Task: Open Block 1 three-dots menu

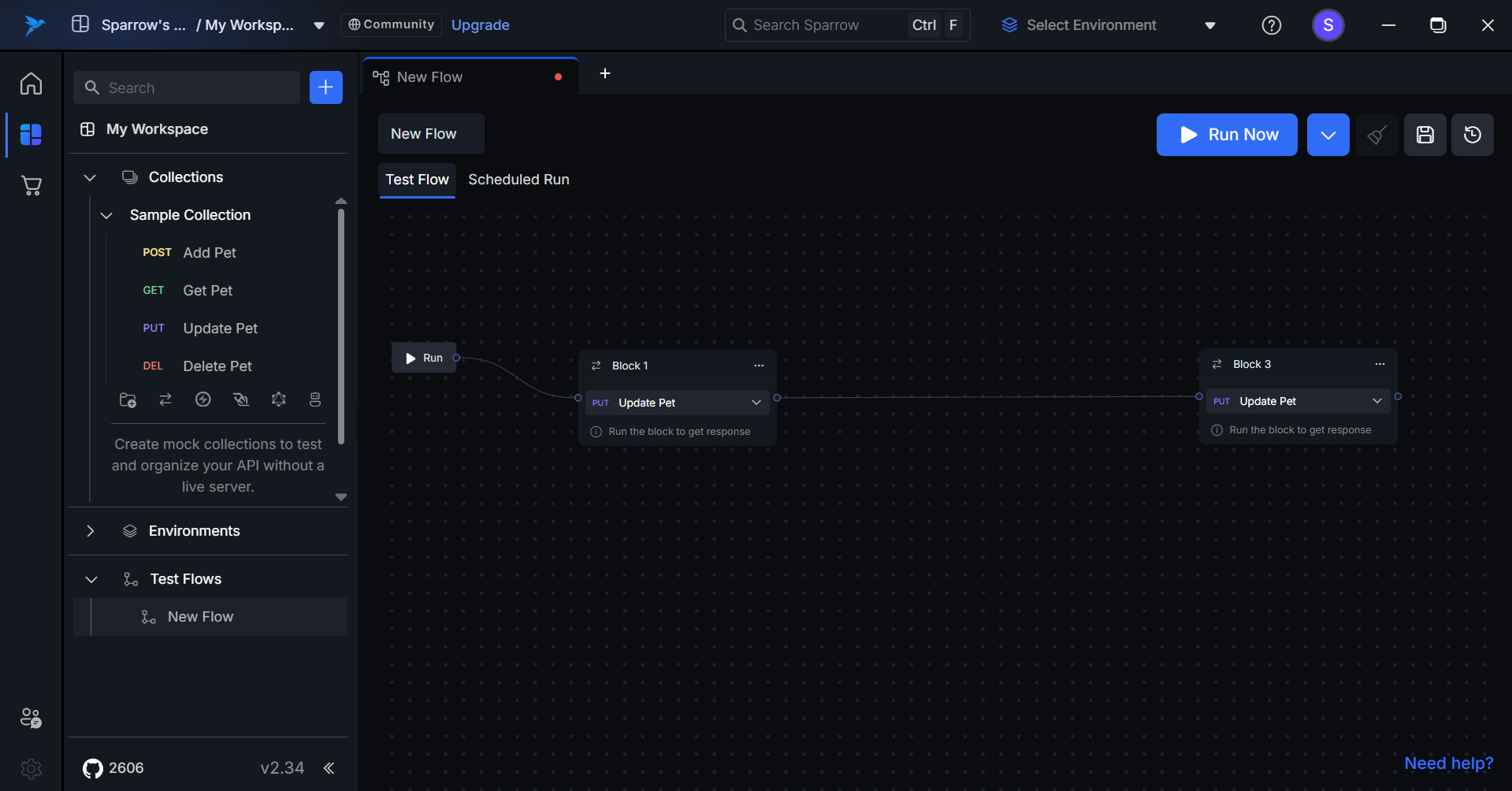Action: pos(759,366)
